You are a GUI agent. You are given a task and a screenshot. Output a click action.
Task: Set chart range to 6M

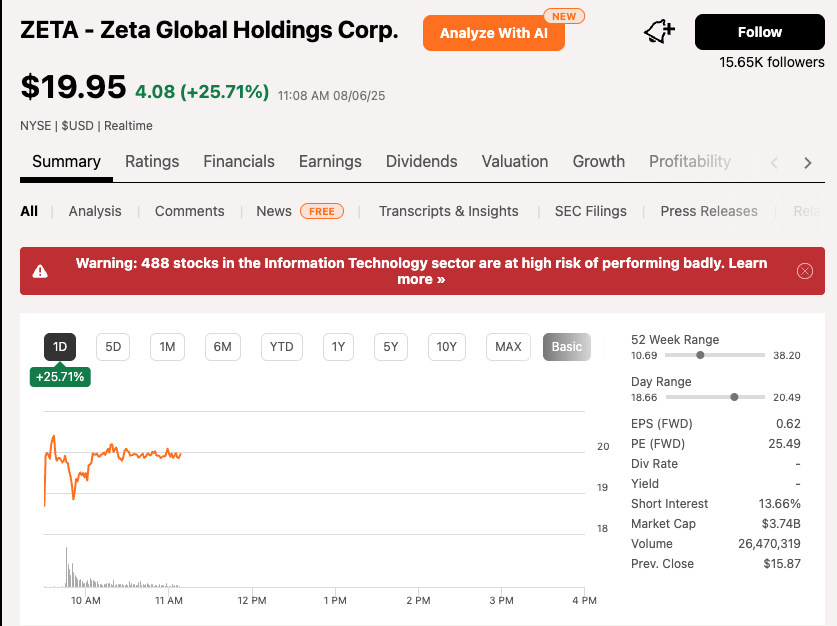(223, 347)
